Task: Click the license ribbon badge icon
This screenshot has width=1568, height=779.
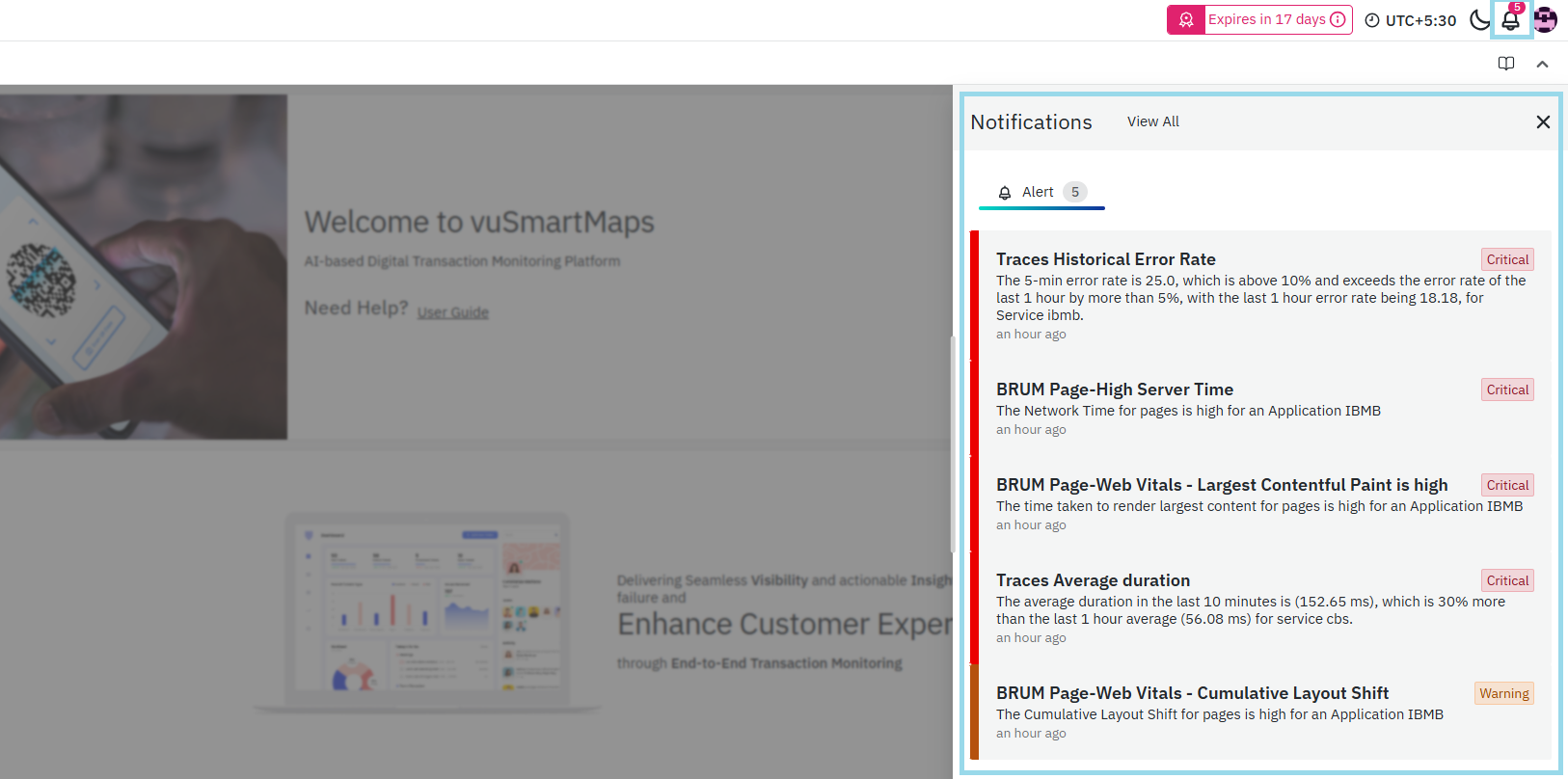Action: tap(1186, 19)
